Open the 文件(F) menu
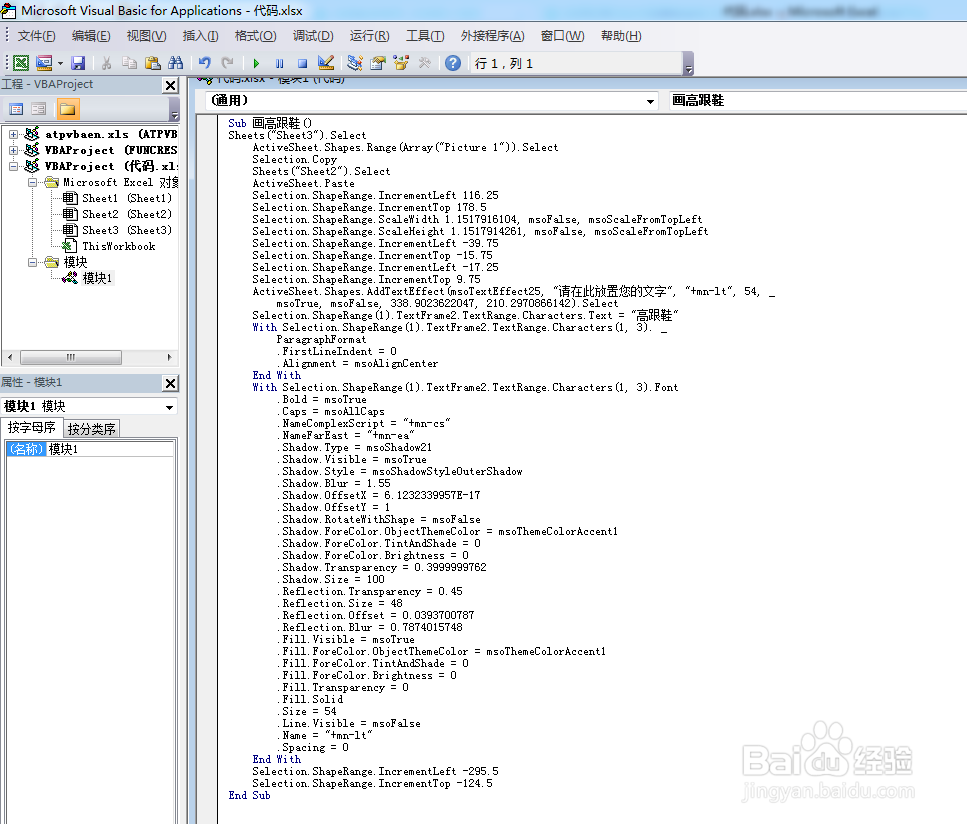This screenshot has height=824, width=967. coord(36,36)
